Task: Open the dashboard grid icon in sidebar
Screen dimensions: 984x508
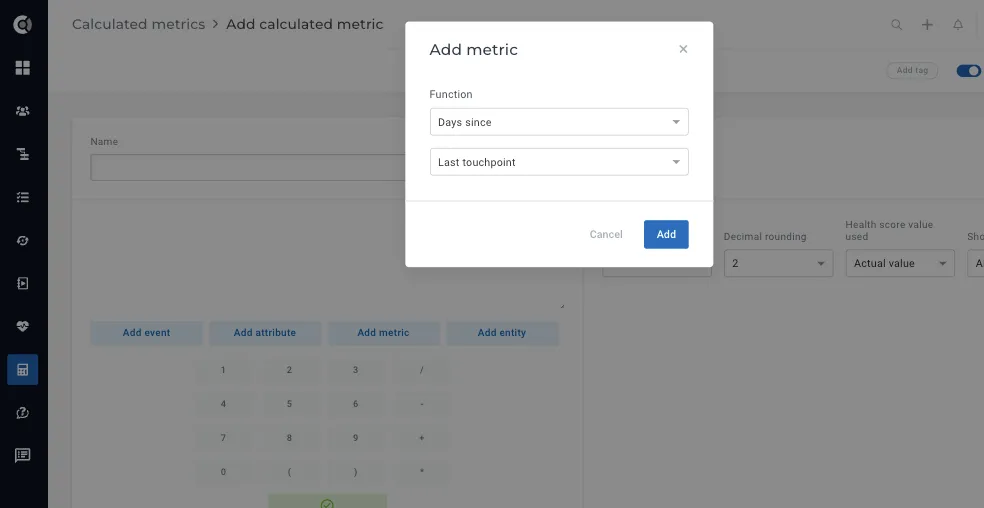Action: click(x=23, y=68)
